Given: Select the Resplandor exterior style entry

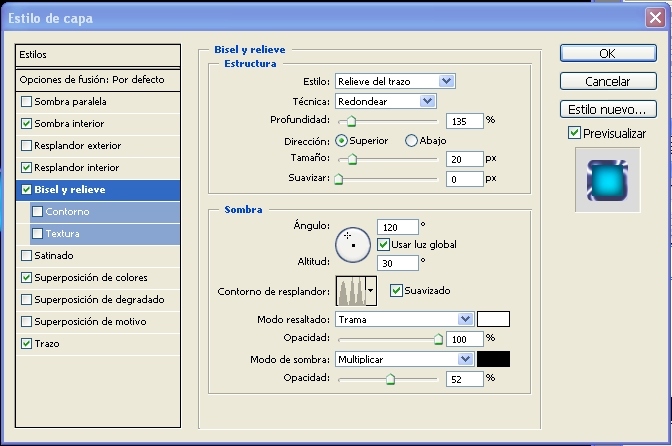Looking at the screenshot, I should click(98, 145).
